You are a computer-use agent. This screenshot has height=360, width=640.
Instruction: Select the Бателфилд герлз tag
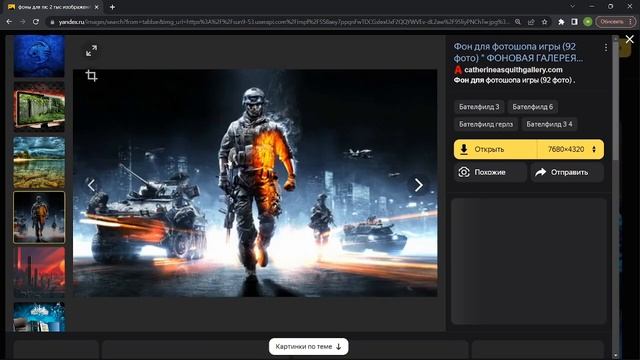coord(486,124)
